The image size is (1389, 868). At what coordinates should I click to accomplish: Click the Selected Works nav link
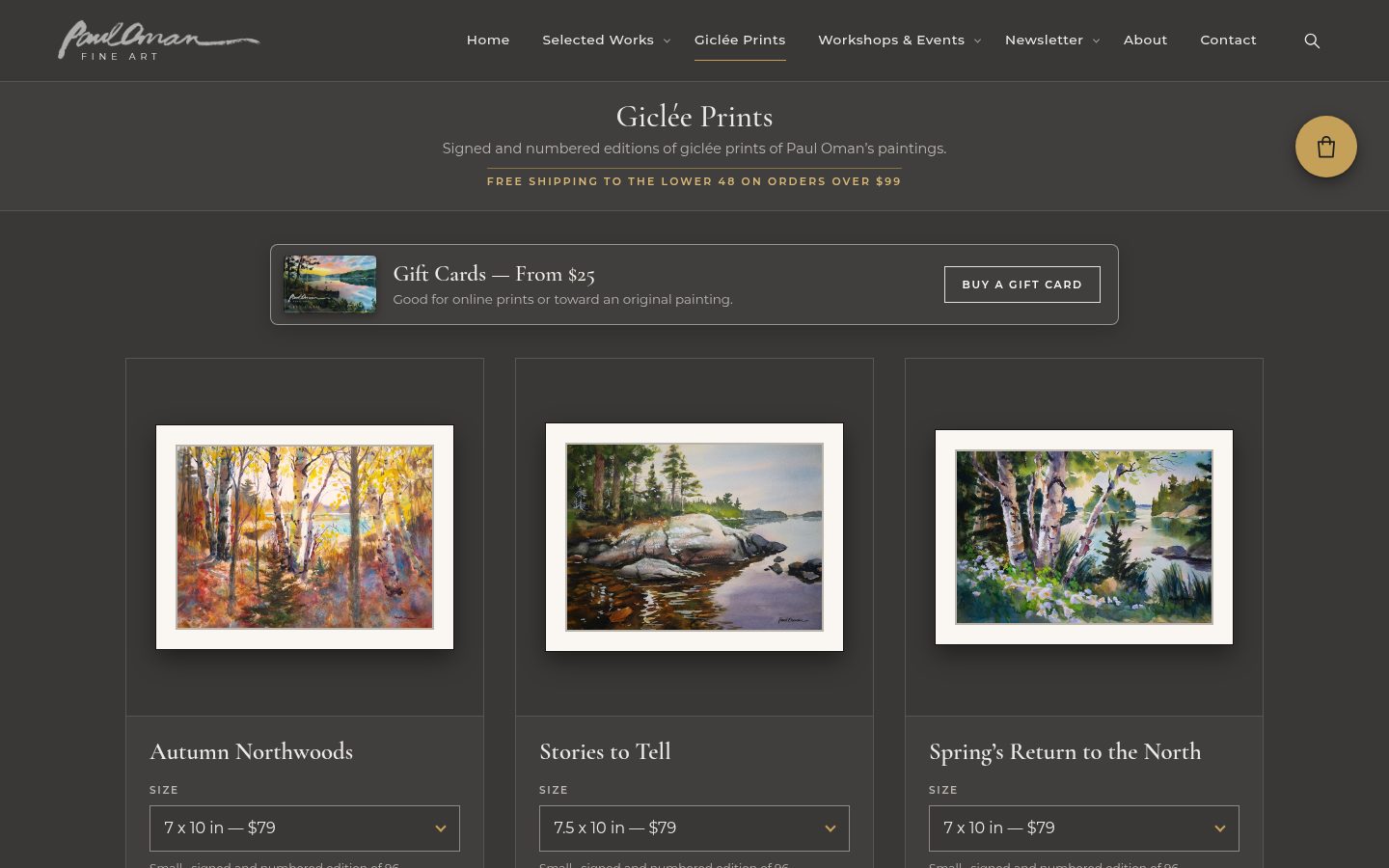(x=598, y=41)
